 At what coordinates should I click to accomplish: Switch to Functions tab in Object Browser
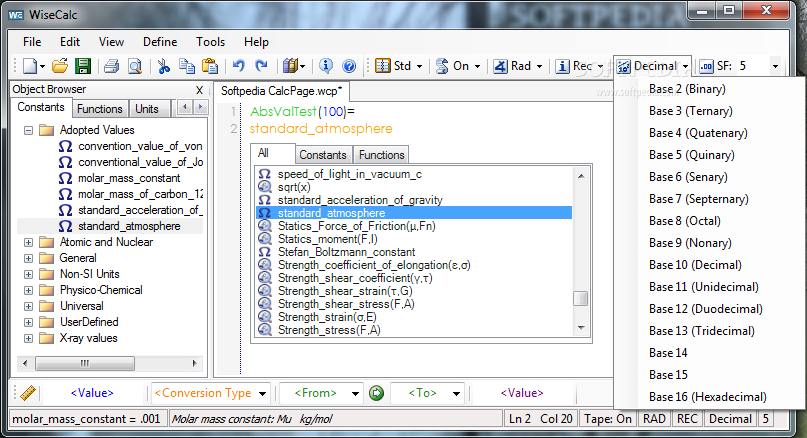coord(100,109)
